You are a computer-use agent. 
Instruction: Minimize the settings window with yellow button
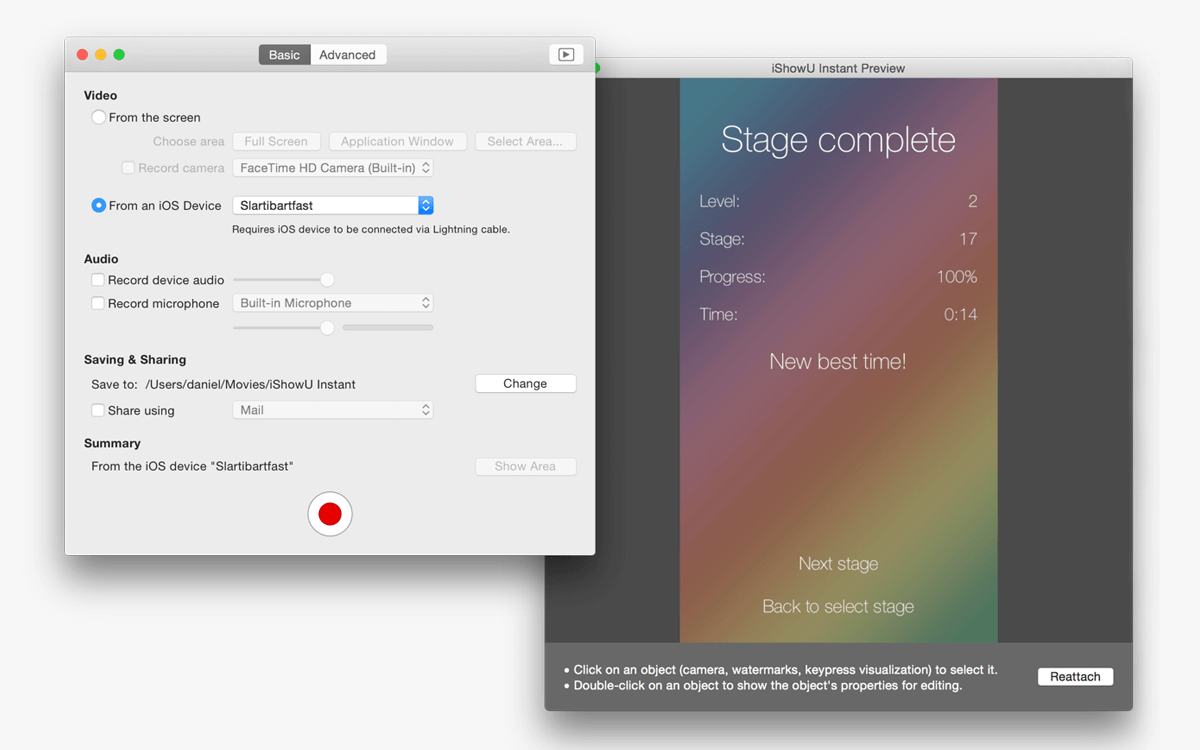click(x=101, y=55)
